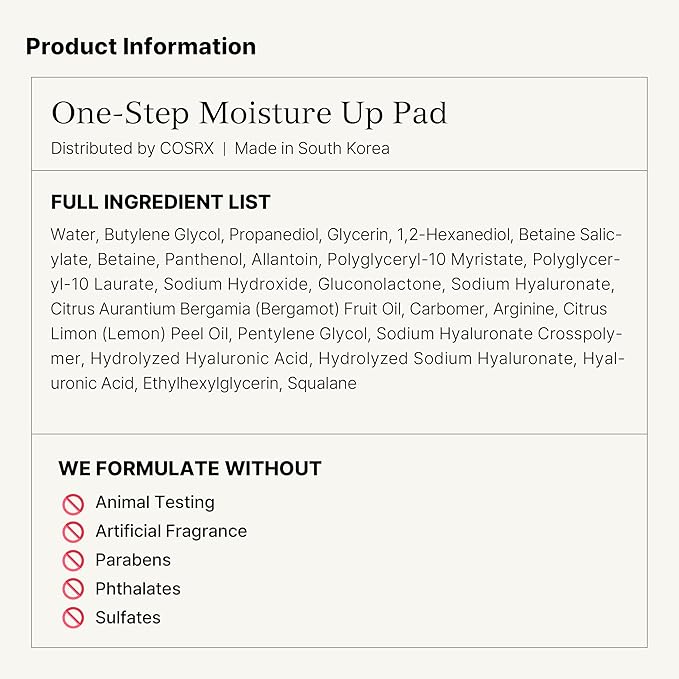Image resolution: width=679 pixels, height=679 pixels.
Task: Click the prohibition icon next to Artificial Fragrance
Action: [x=72, y=532]
